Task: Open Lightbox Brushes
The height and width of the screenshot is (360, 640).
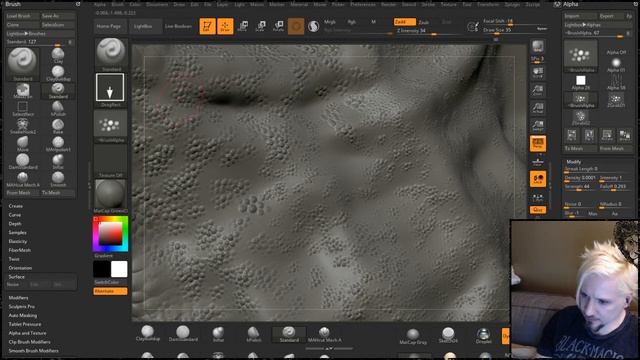Action: [x=40, y=33]
